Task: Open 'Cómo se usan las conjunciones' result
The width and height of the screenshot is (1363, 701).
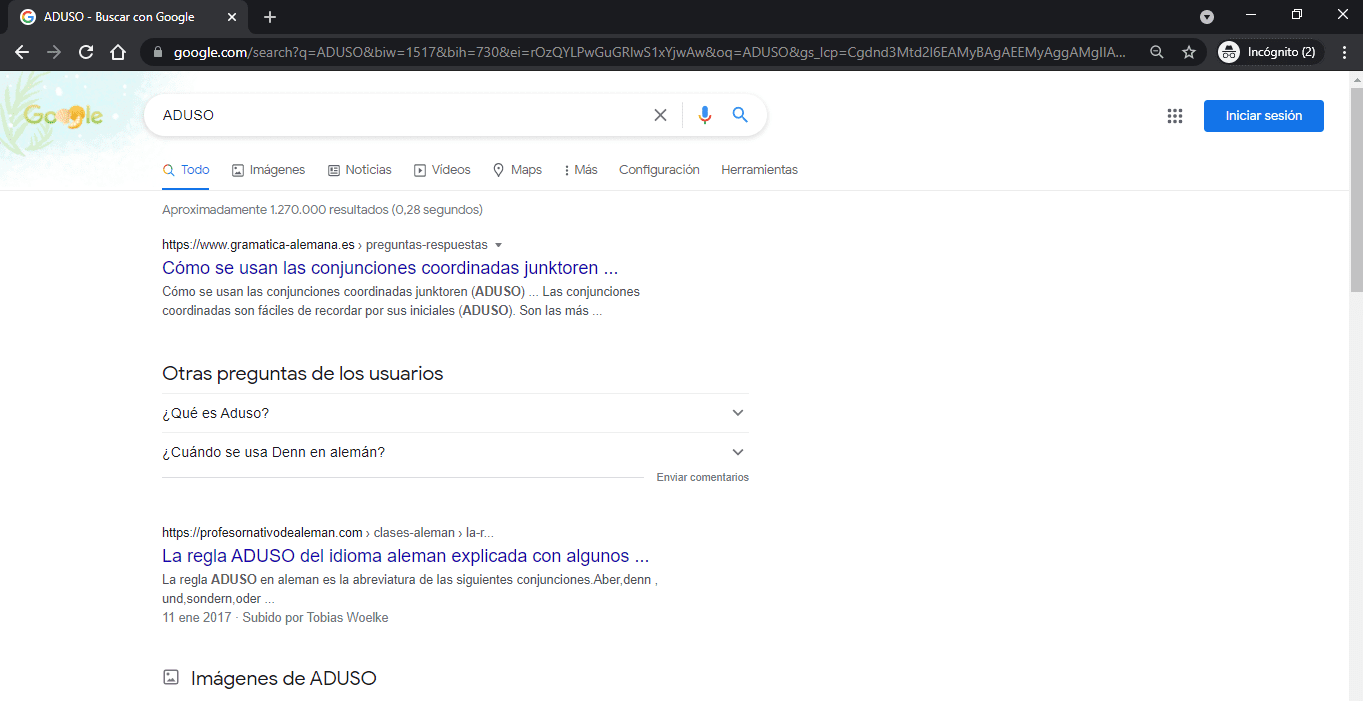Action: (390, 268)
